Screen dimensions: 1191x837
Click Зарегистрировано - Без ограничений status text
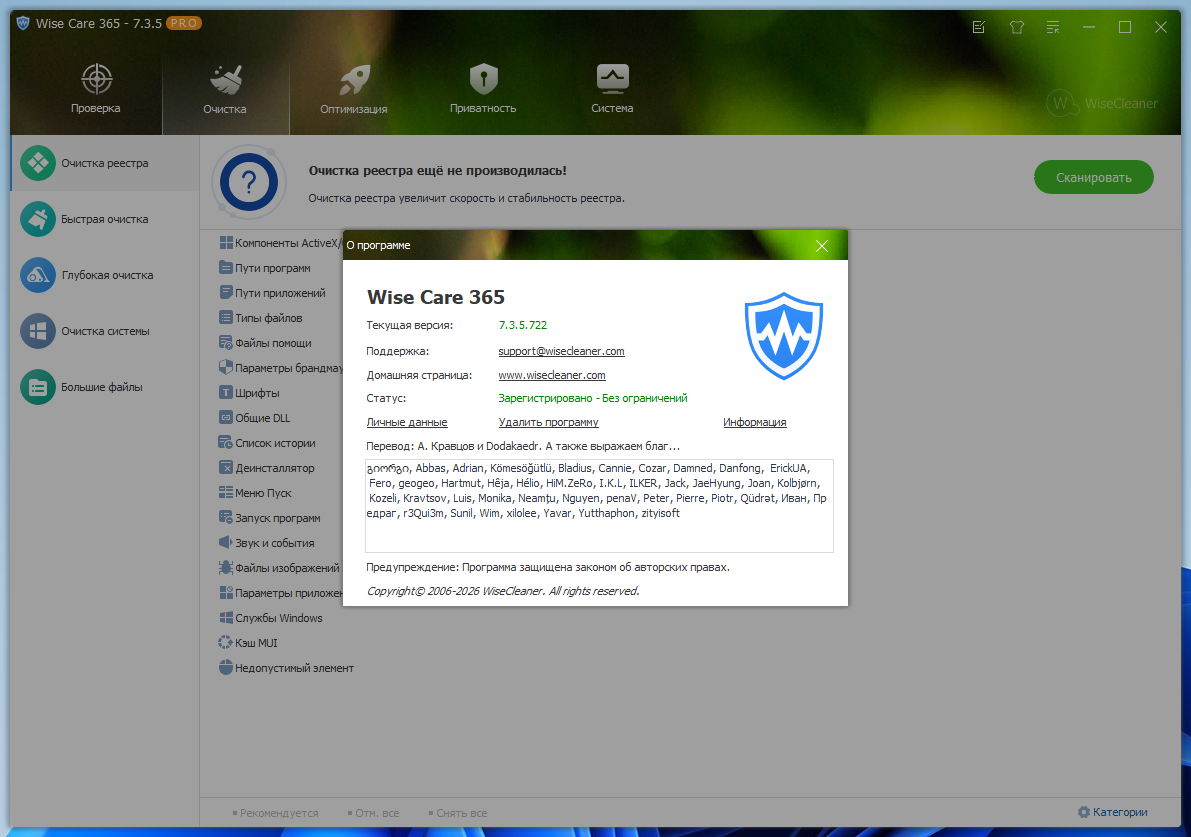point(592,398)
